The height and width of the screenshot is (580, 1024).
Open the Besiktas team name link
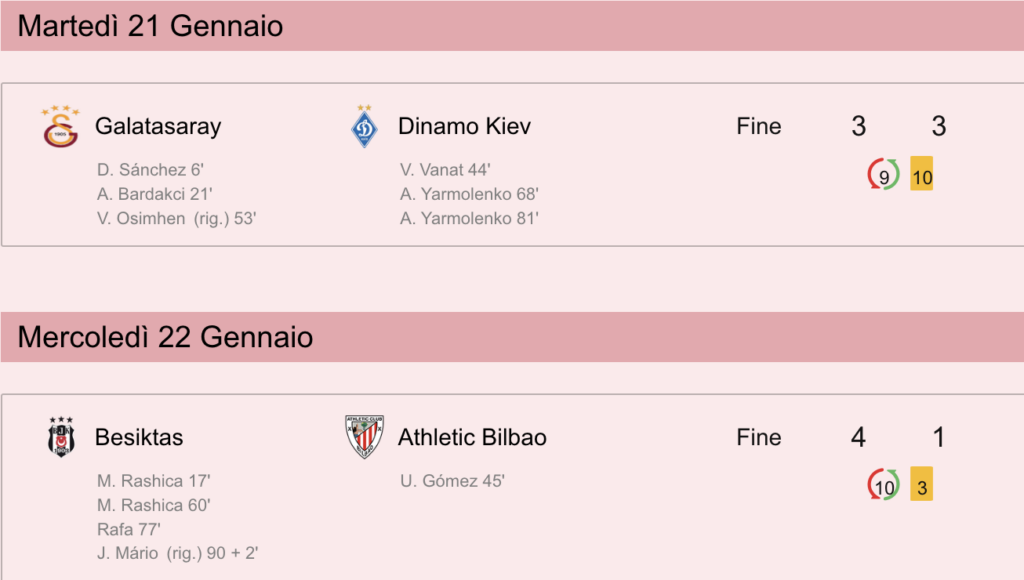pyautogui.click(x=139, y=437)
